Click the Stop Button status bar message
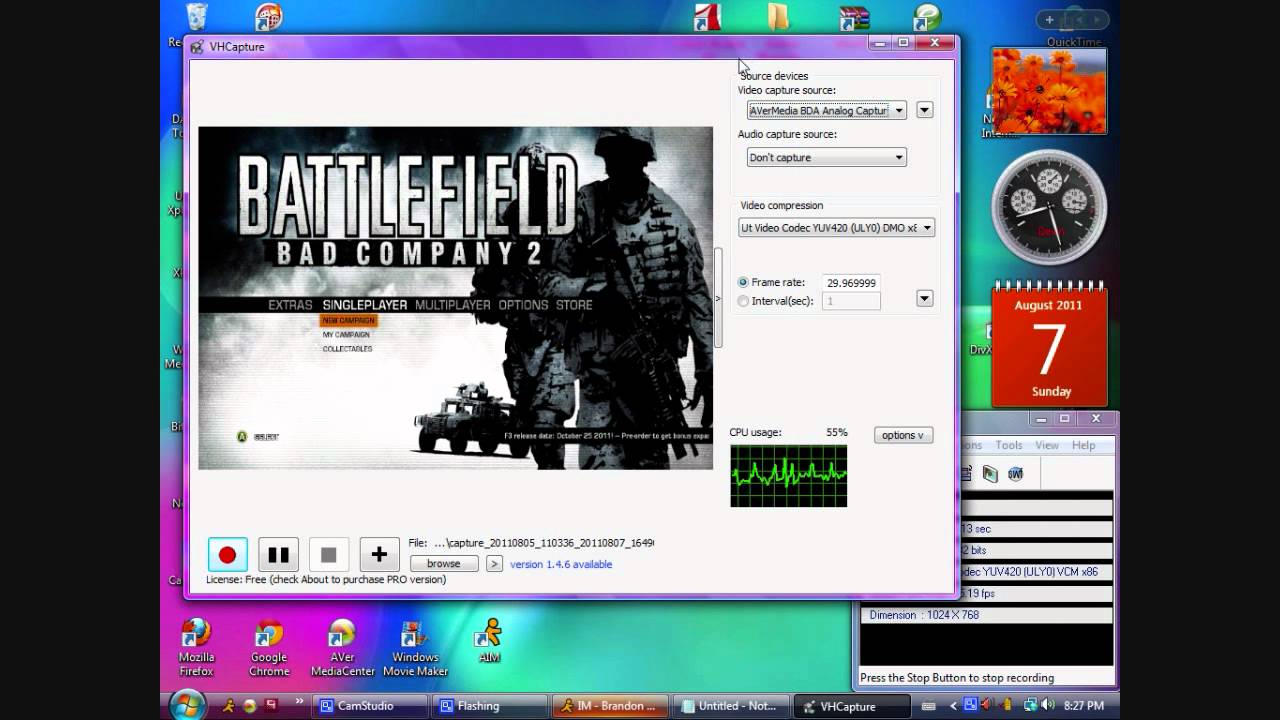This screenshot has width=1280, height=720. pyautogui.click(x=957, y=678)
